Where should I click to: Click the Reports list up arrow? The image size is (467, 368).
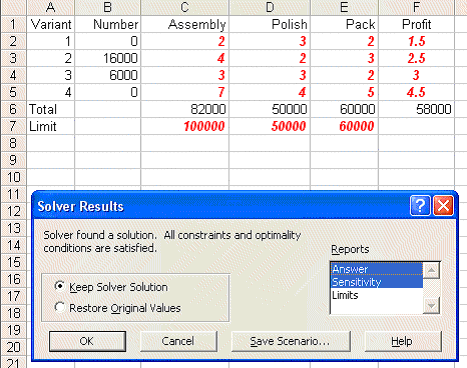click(x=431, y=271)
